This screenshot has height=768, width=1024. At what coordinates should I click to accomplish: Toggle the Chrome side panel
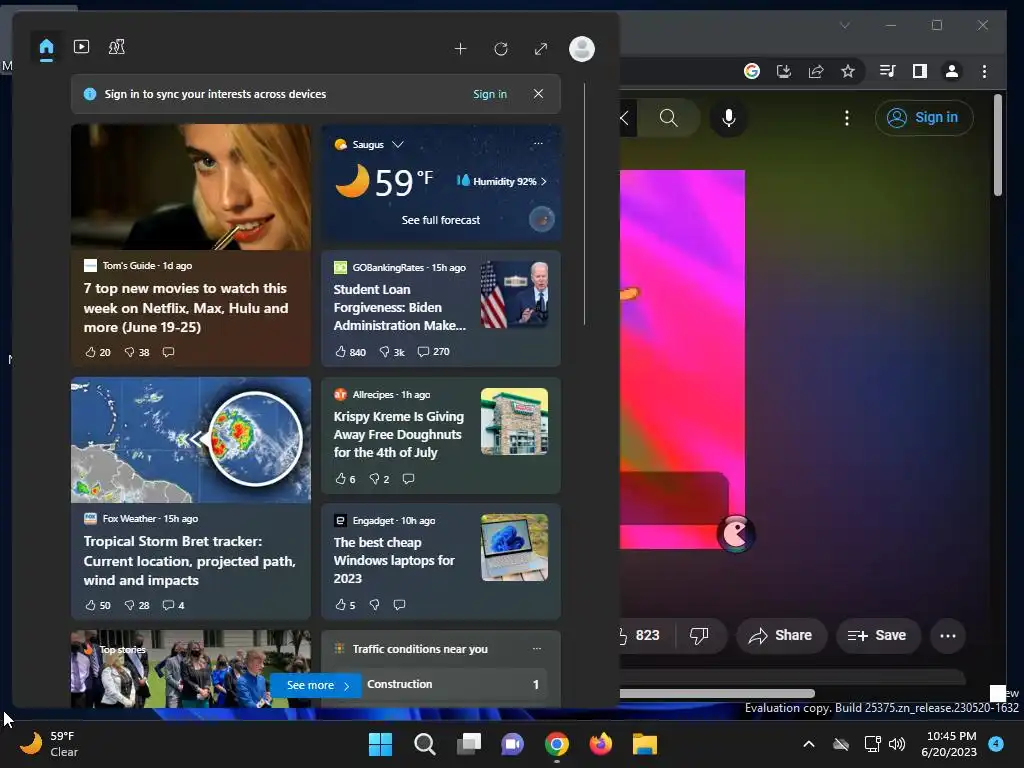[920, 71]
